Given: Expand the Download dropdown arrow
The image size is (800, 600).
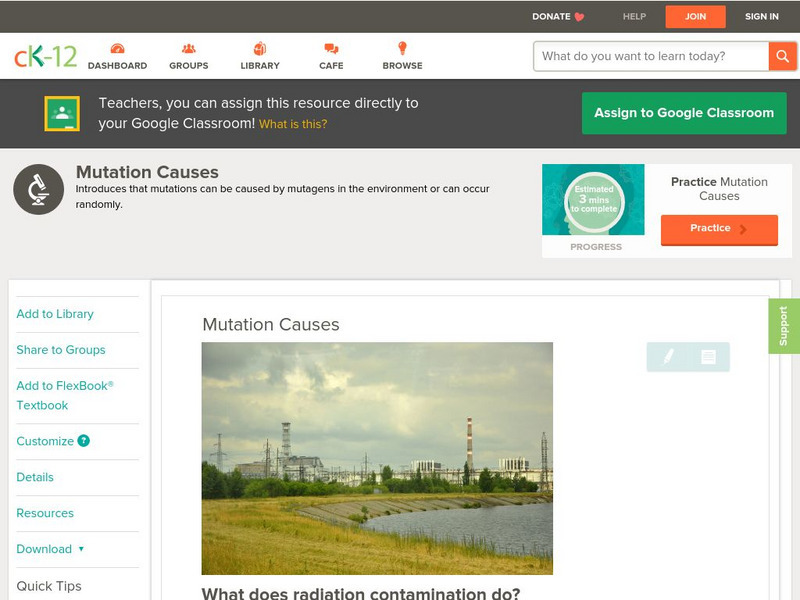Looking at the screenshot, I should pyautogui.click(x=81, y=549).
